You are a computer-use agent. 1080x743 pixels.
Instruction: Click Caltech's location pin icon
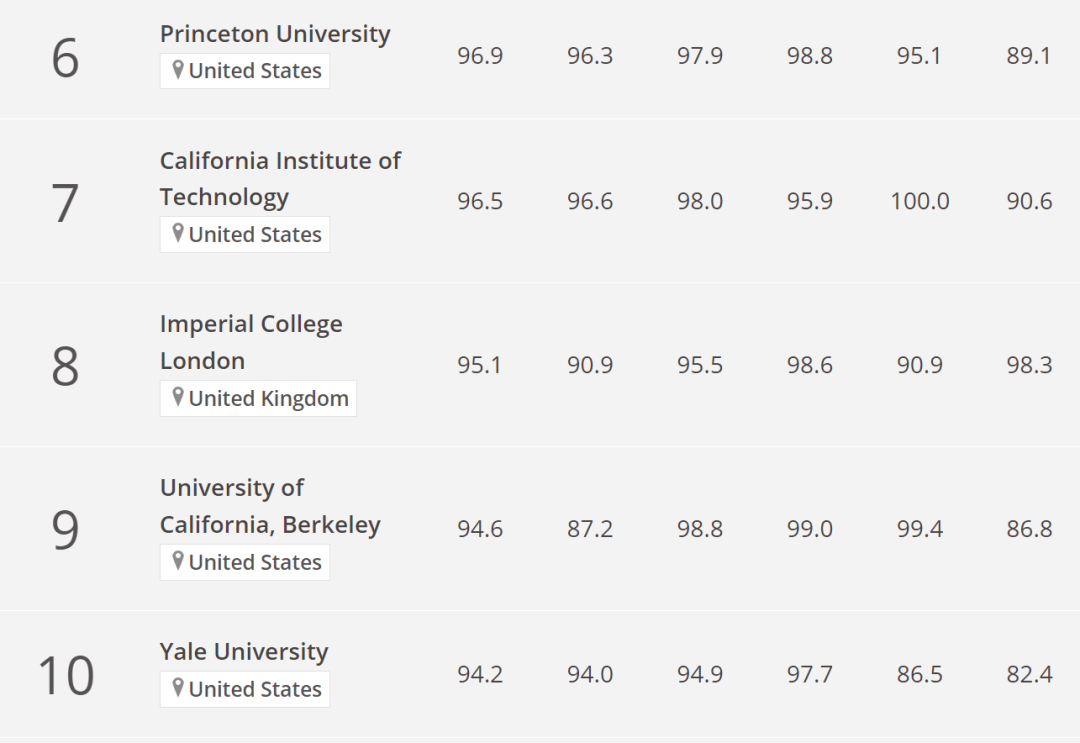tap(178, 234)
